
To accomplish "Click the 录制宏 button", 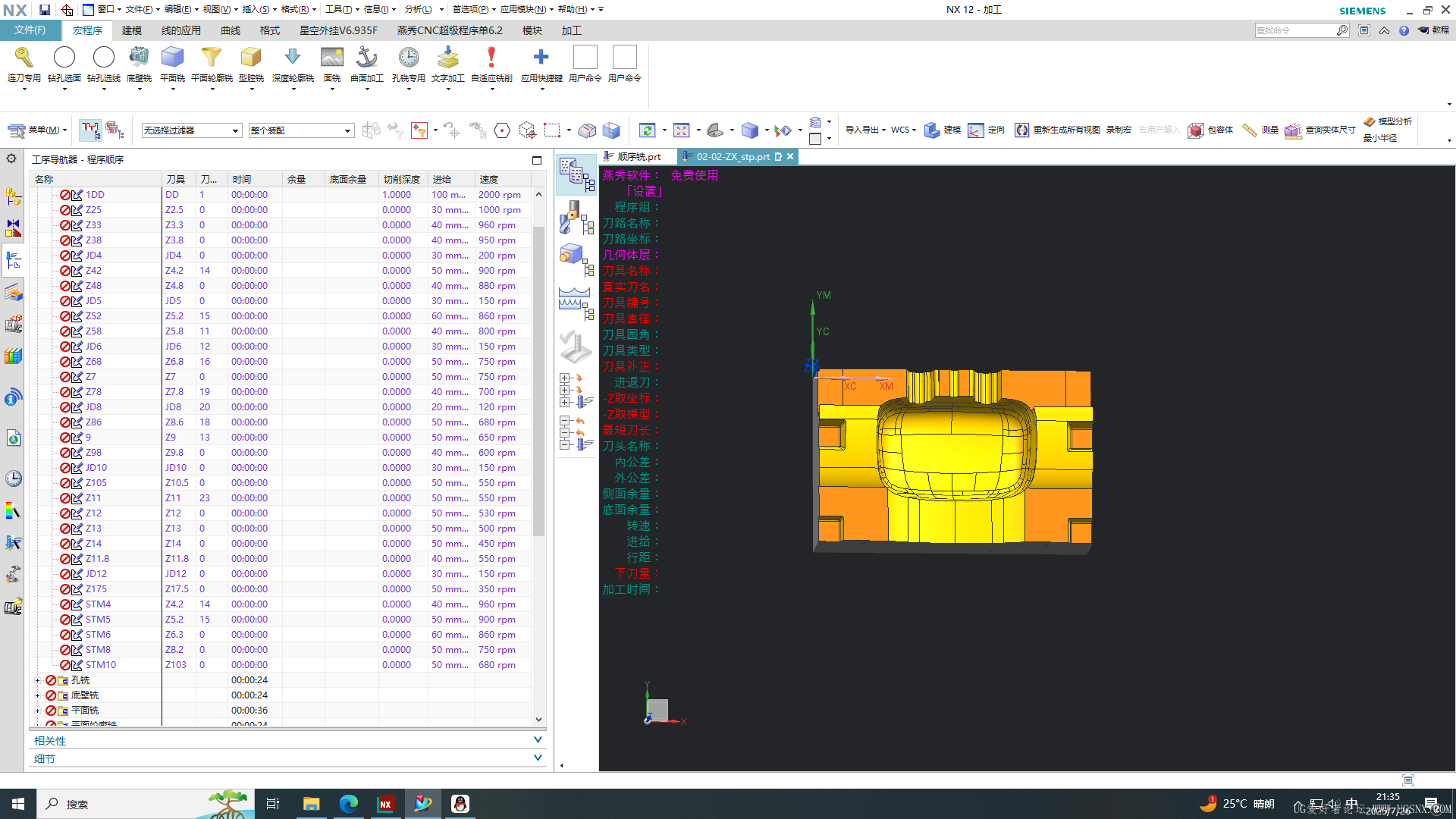I will coord(1119,130).
